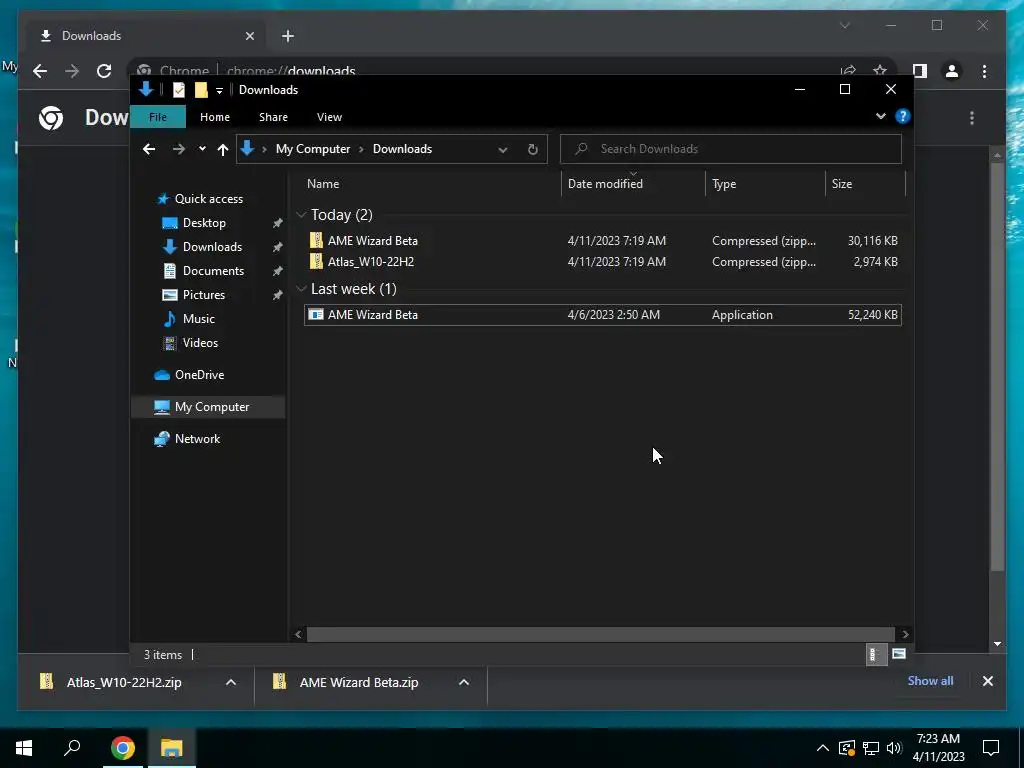Image resolution: width=1024 pixels, height=768 pixels.
Task: Click Explorer horizontal scrollbar left arrow
Action: 298,634
